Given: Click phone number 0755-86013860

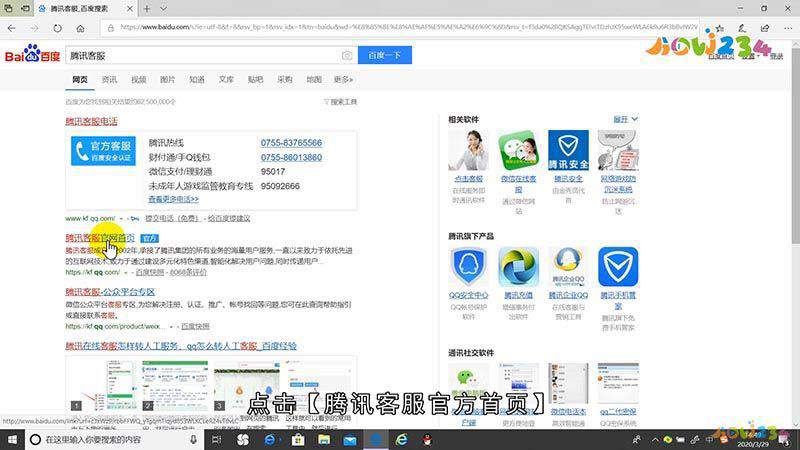Looking at the screenshot, I should (291, 157).
